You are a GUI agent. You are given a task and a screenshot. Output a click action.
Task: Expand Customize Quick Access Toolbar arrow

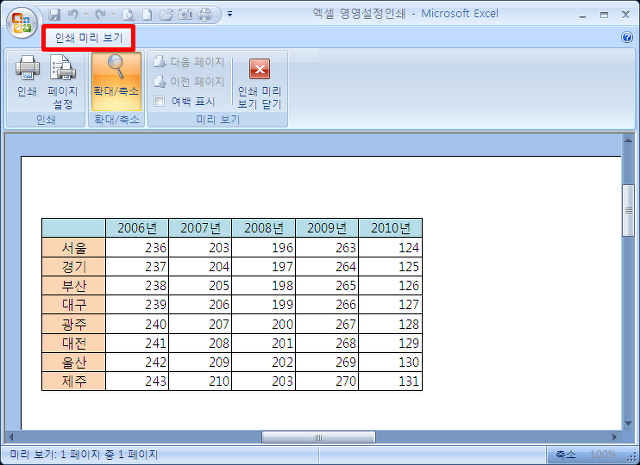(230, 14)
